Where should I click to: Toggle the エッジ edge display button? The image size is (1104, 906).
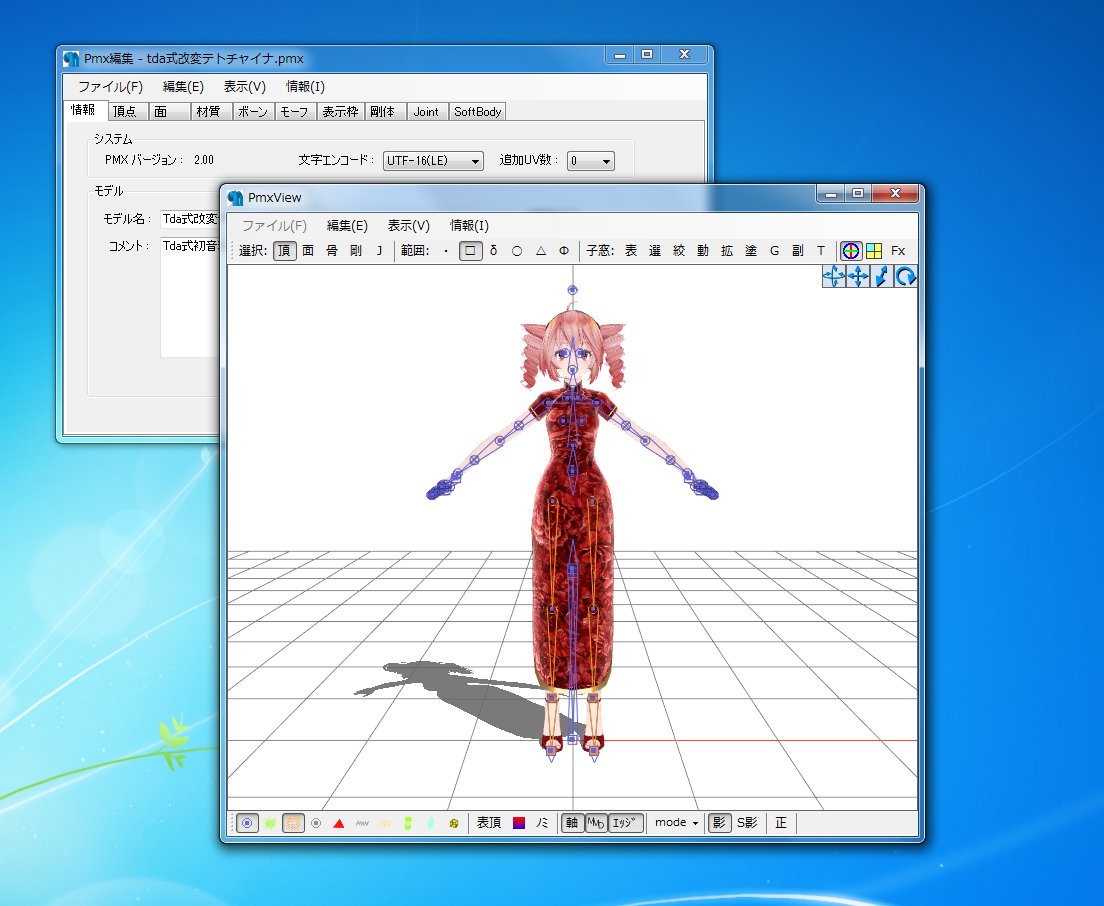(x=625, y=822)
